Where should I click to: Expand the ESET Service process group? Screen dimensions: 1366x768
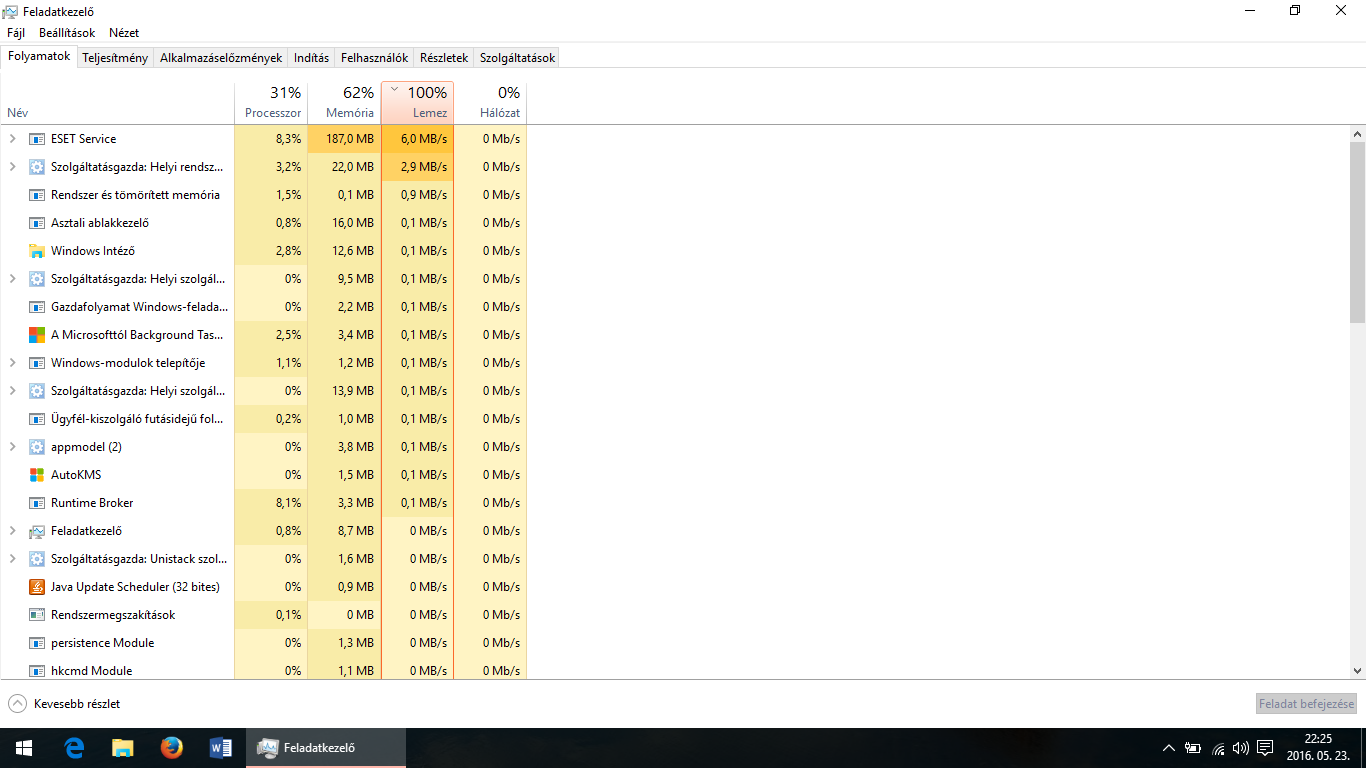tap(12, 139)
